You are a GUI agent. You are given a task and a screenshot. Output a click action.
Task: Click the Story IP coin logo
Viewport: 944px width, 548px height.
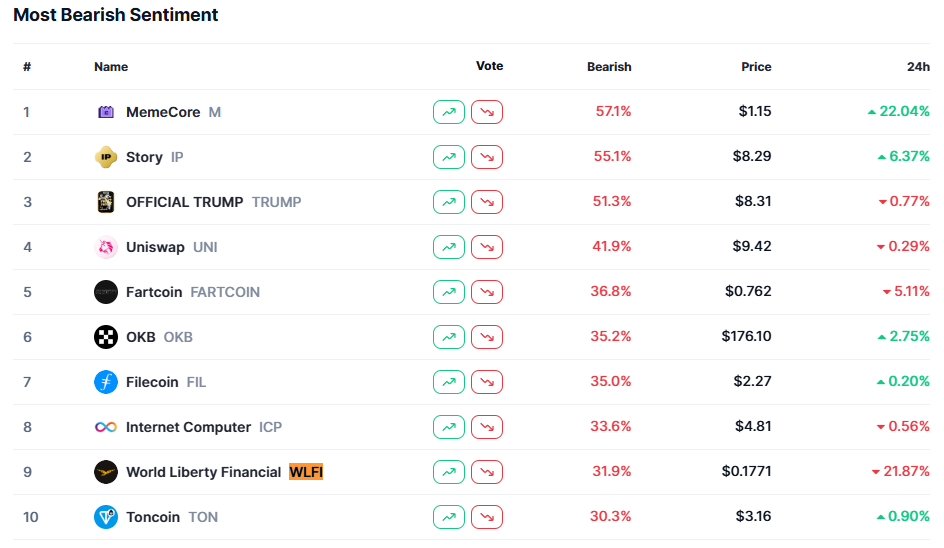point(106,157)
